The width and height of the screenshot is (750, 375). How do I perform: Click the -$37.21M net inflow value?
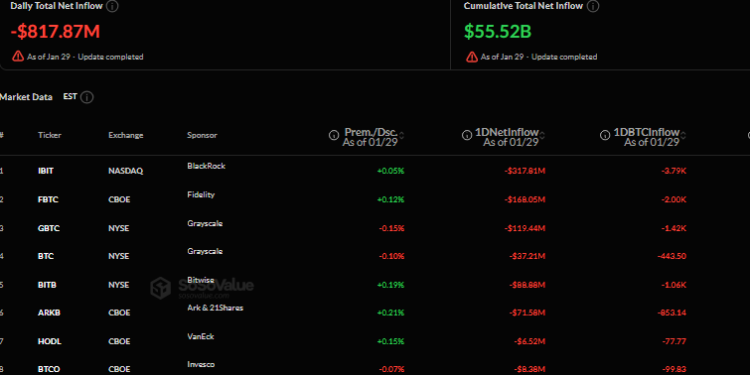click(527, 256)
